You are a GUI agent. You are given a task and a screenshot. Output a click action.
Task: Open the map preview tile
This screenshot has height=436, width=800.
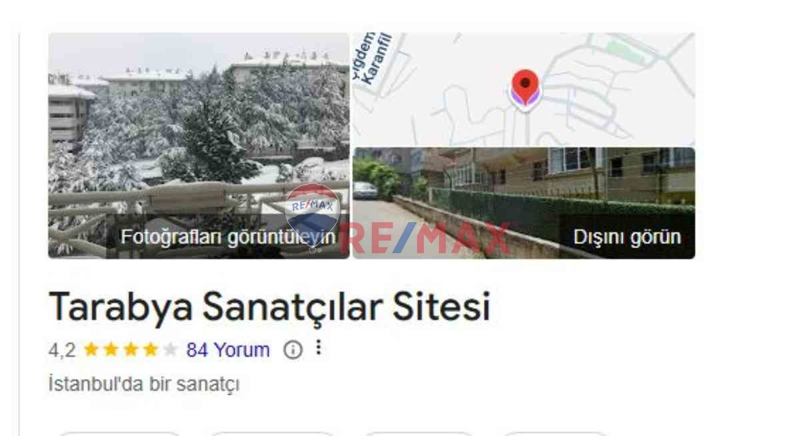coord(524,90)
